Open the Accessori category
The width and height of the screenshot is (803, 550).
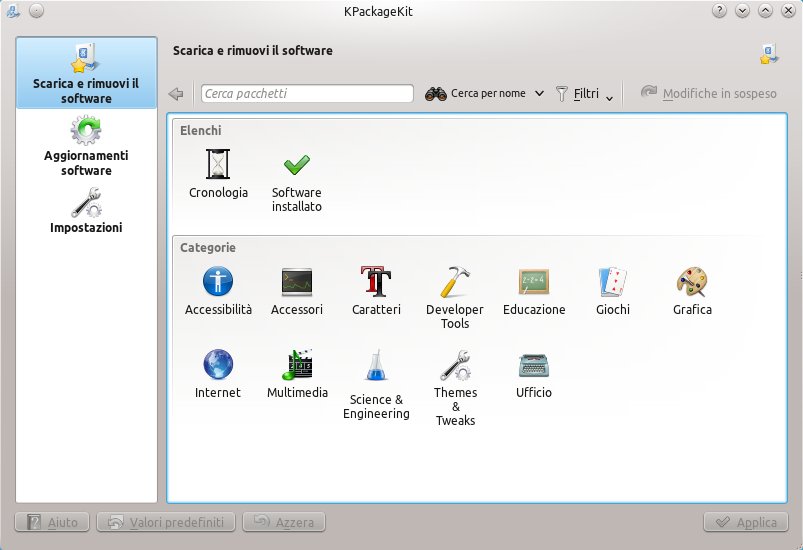tap(297, 282)
